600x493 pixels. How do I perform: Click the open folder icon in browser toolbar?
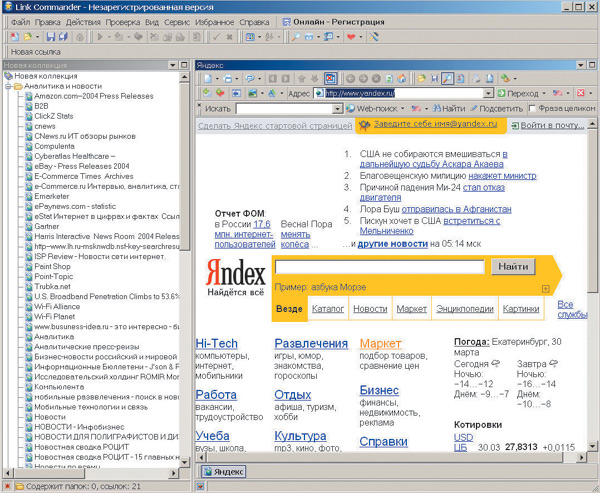tap(422, 79)
